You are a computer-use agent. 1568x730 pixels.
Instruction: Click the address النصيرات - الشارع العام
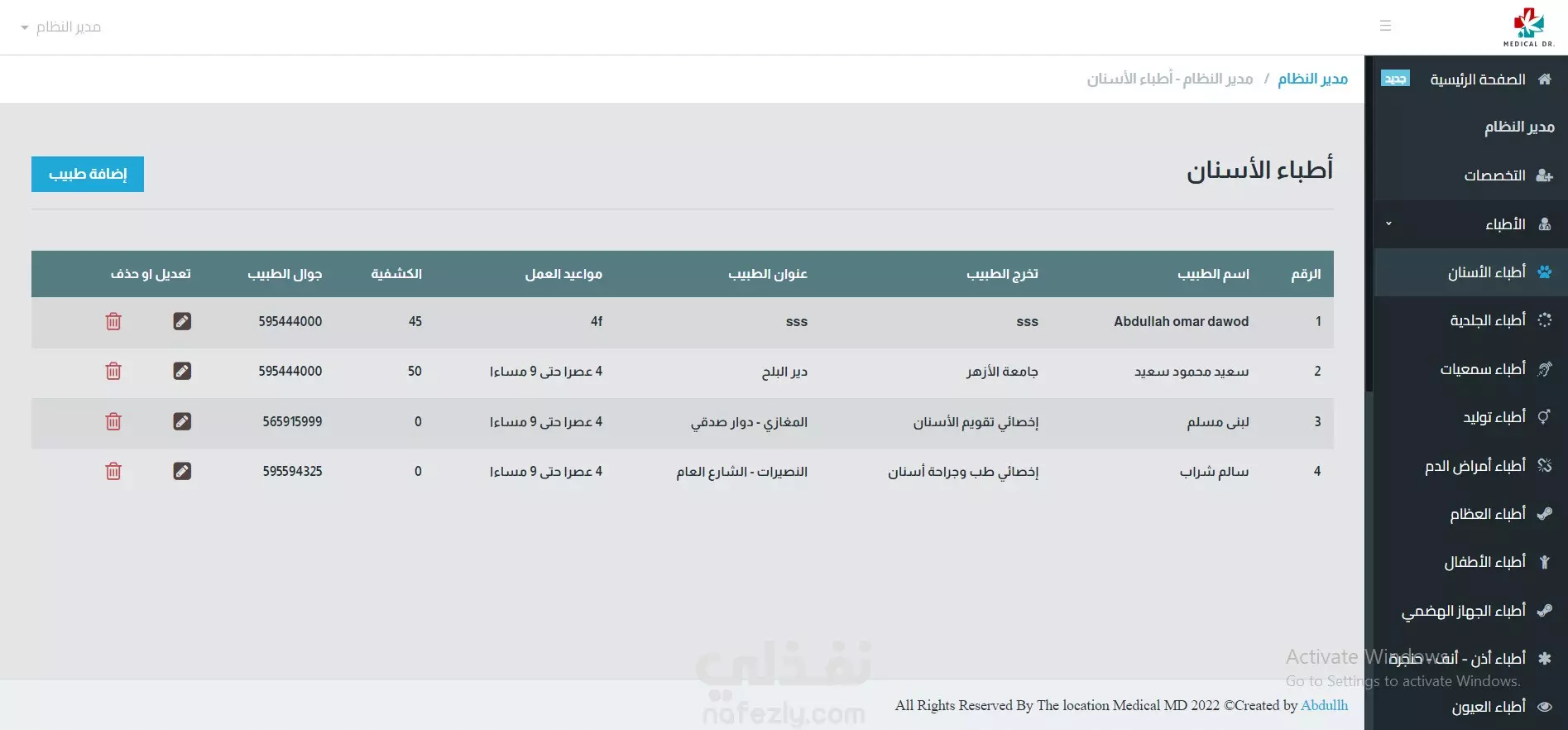(741, 472)
